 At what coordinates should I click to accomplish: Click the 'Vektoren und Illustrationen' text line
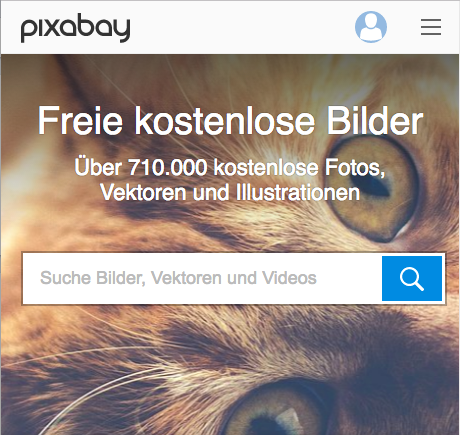[x=230, y=192]
